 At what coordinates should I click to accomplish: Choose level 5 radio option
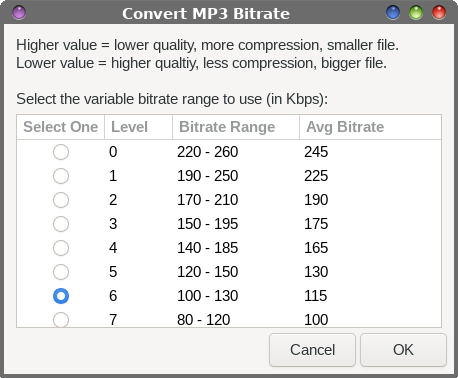pos(61,272)
